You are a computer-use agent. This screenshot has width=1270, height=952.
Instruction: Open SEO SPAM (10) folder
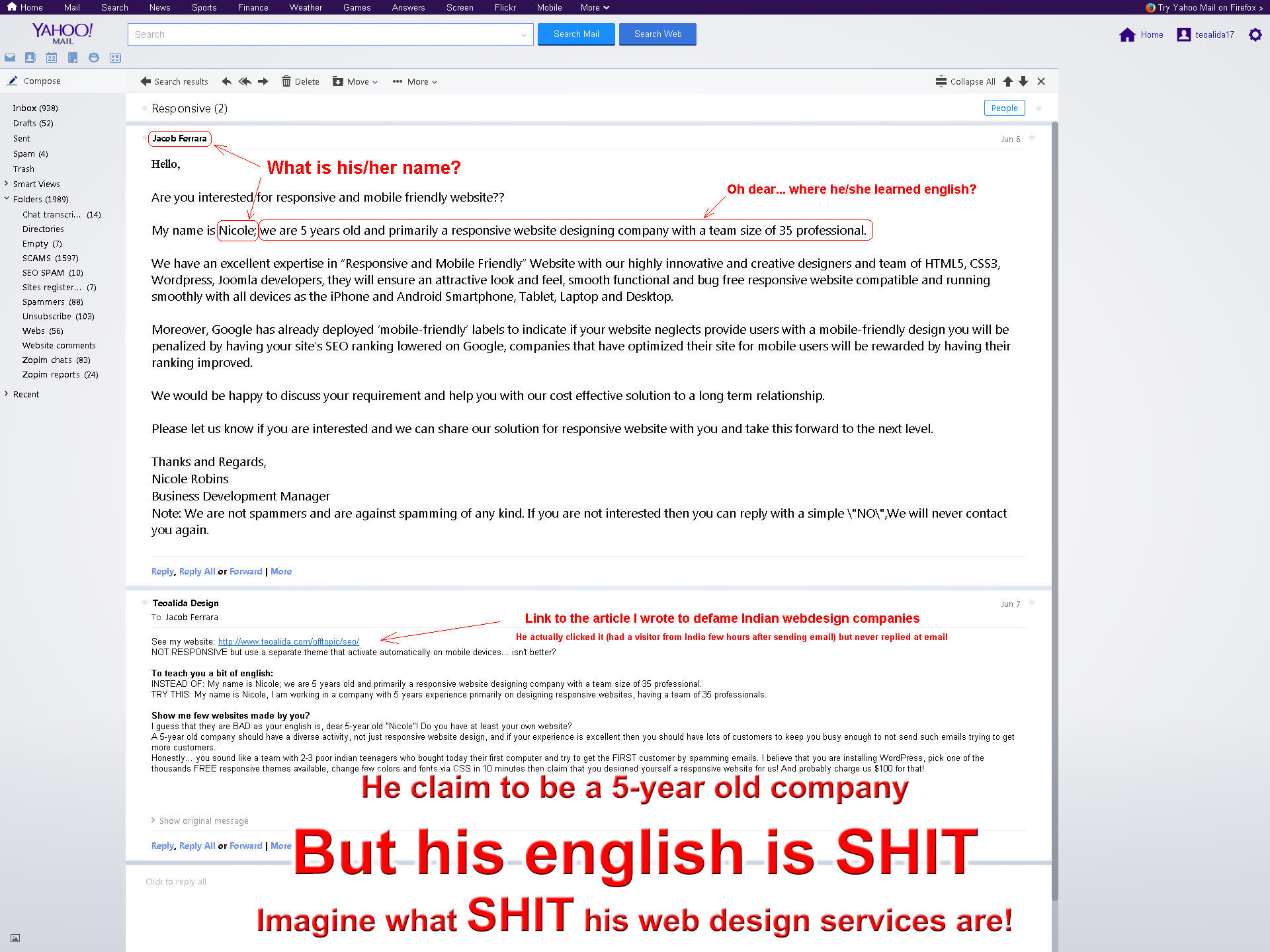(x=53, y=272)
